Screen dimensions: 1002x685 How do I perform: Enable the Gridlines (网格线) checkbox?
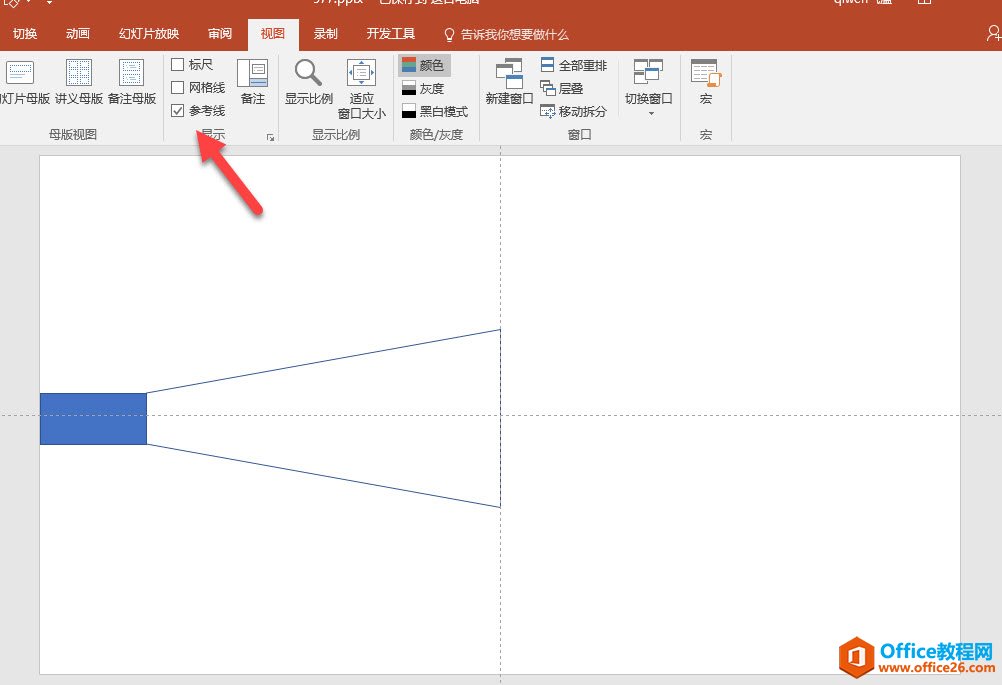tap(178, 88)
